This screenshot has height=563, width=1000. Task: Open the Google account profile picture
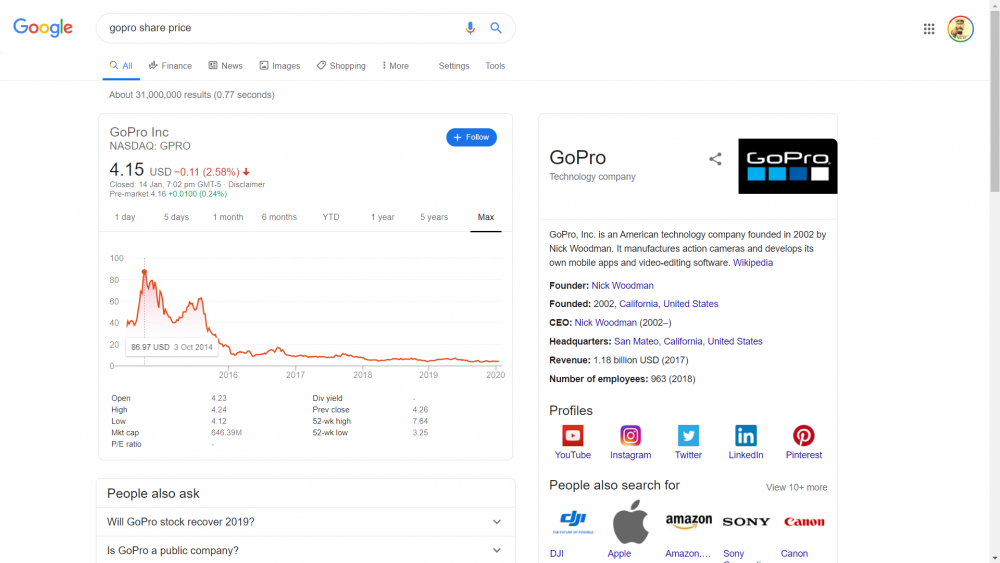[x=960, y=29]
